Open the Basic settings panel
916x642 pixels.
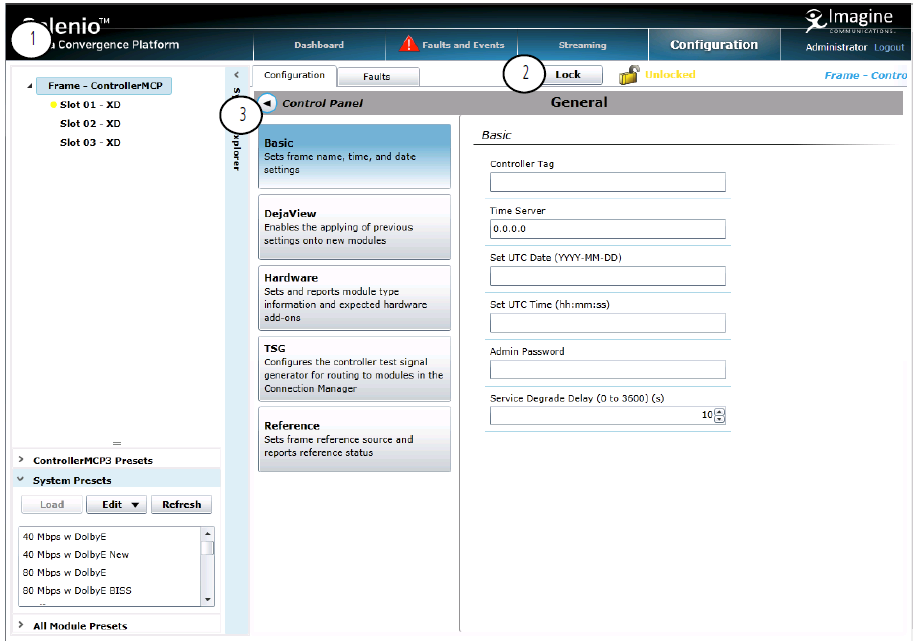[355, 156]
